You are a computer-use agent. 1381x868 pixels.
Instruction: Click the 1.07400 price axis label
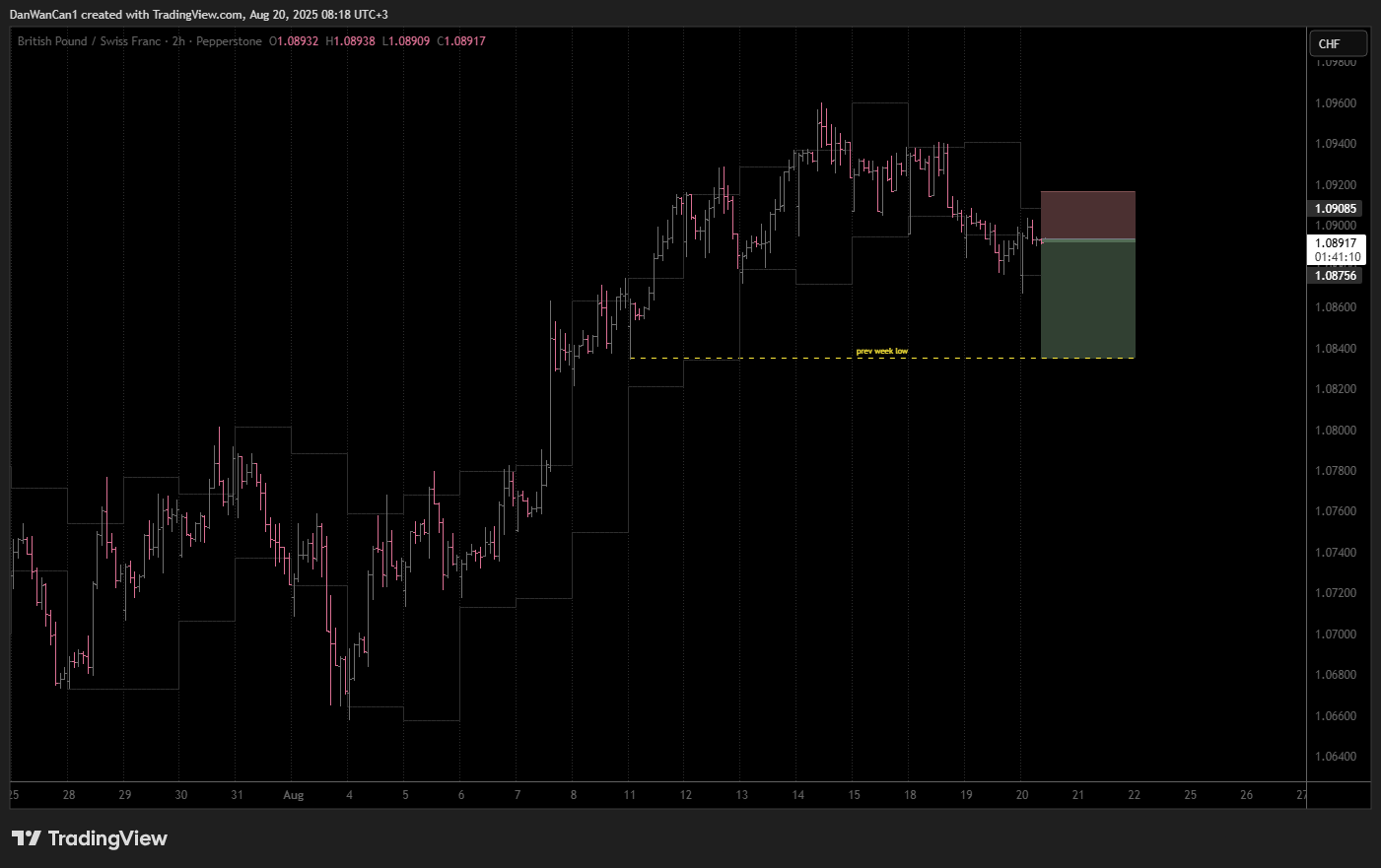pyautogui.click(x=1336, y=553)
